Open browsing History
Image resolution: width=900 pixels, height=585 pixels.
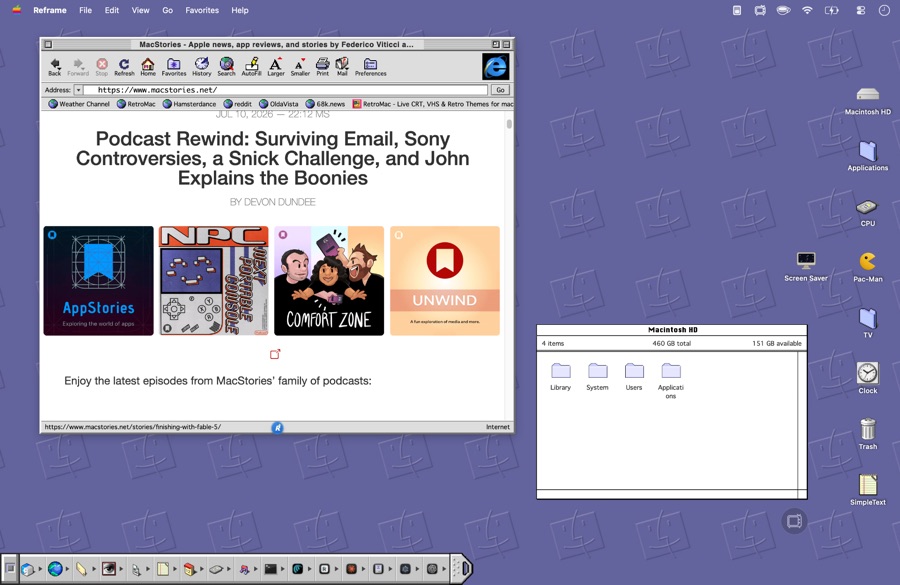coord(201,67)
